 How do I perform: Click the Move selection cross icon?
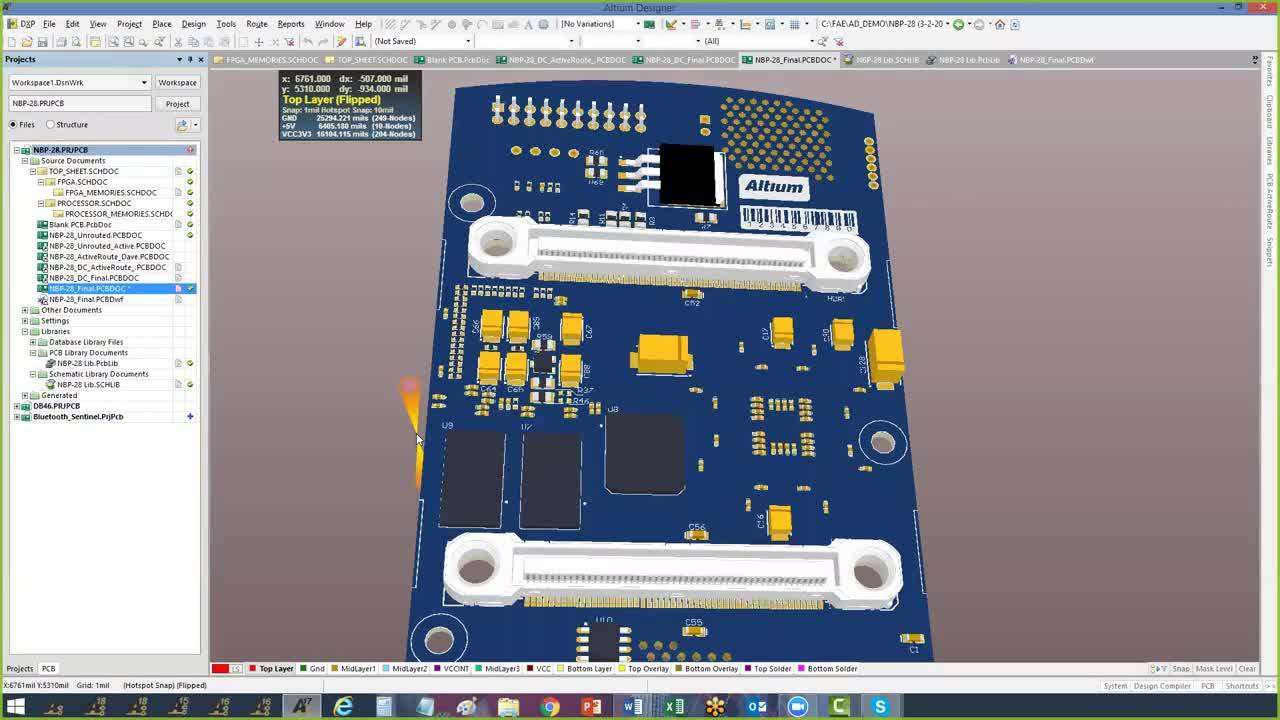[259, 42]
